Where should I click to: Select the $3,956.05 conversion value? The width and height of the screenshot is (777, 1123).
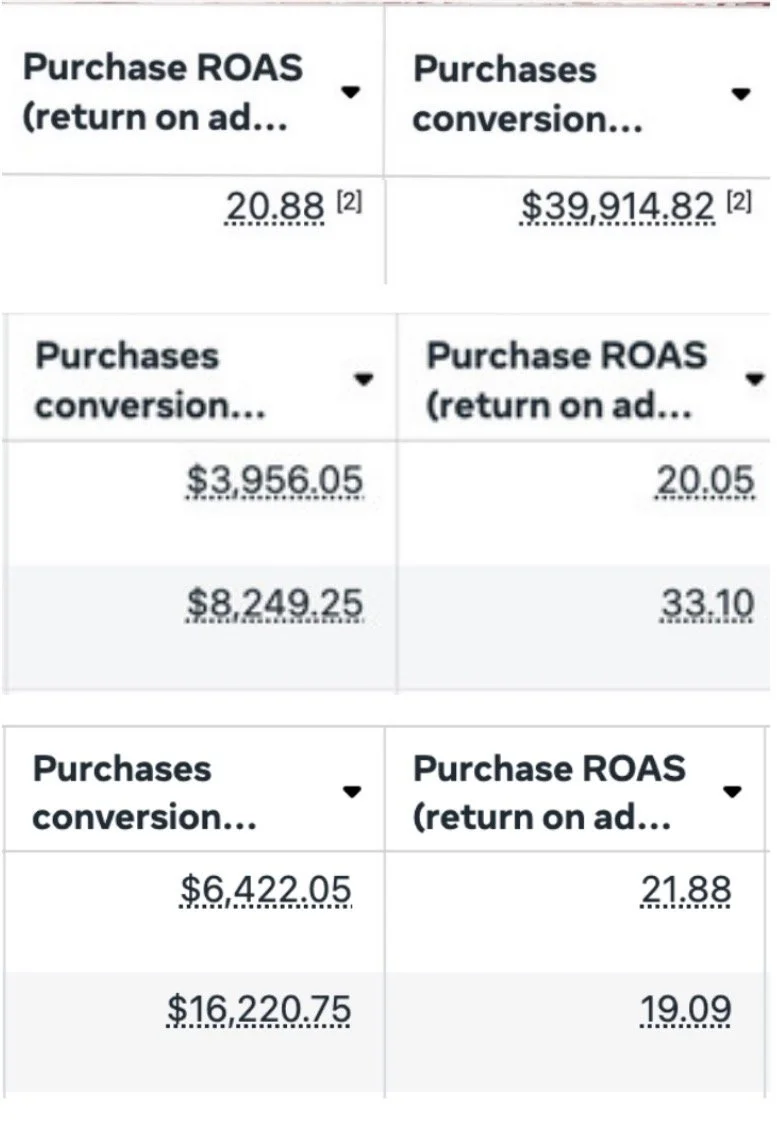coord(275,481)
